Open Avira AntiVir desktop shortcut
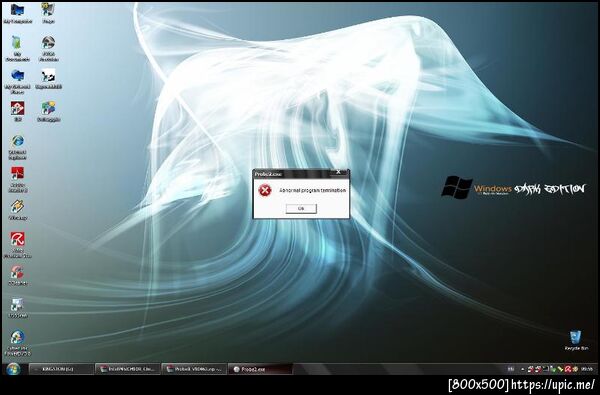Image resolution: width=600 pixels, height=395 pixels. (18, 245)
